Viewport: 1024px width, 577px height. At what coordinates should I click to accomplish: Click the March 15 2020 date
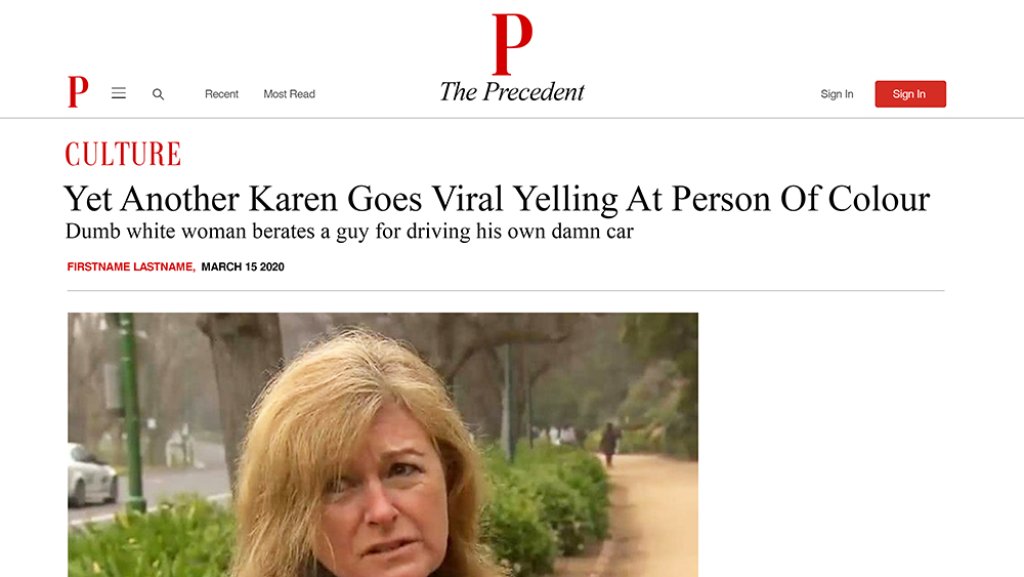point(242,267)
